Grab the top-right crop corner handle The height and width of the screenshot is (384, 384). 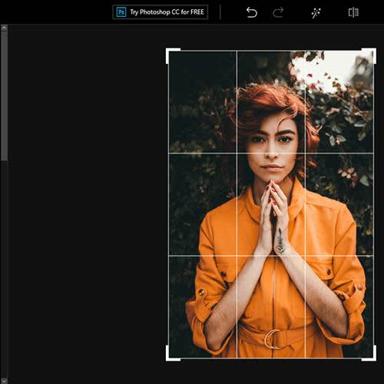tap(369, 55)
